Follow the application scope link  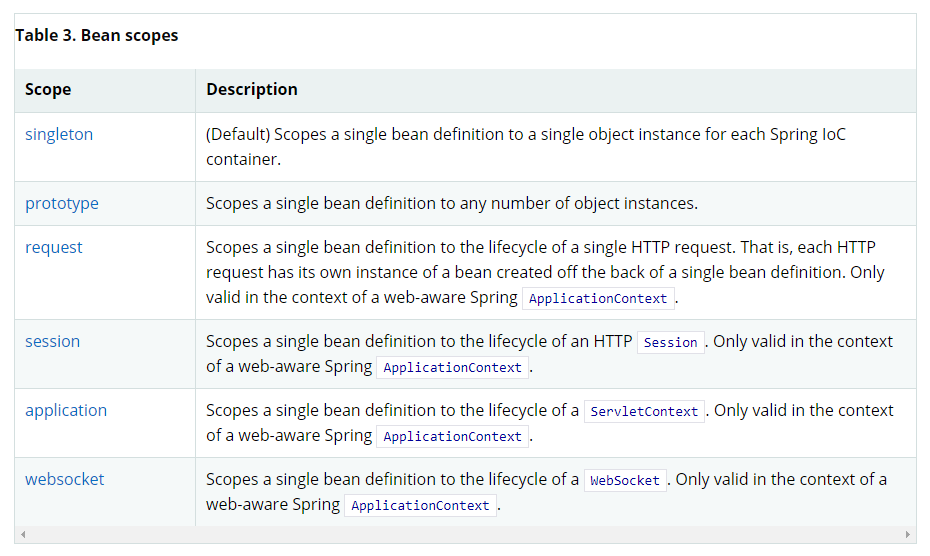tap(66, 411)
